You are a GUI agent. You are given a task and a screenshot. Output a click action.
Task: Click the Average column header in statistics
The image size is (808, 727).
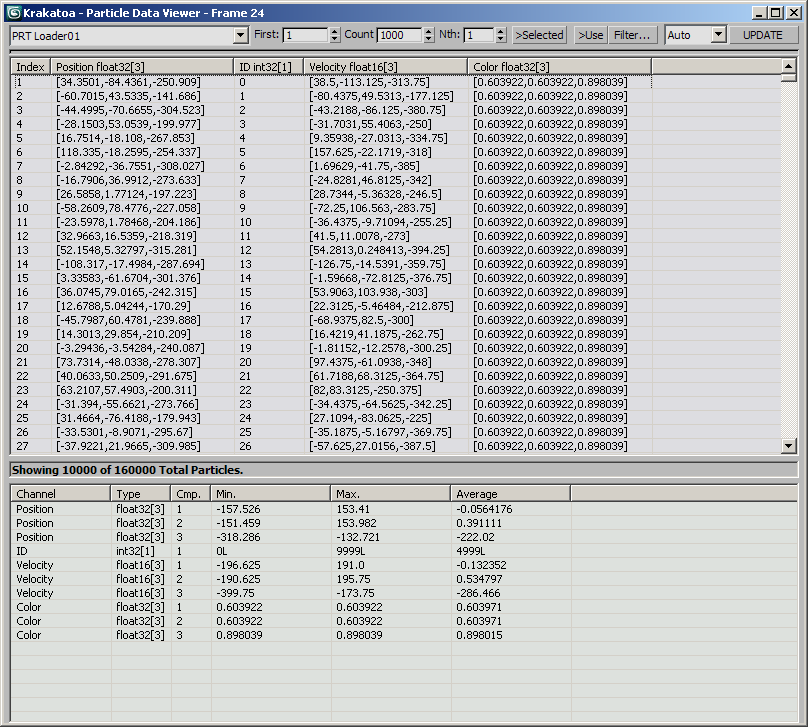[x=510, y=494]
